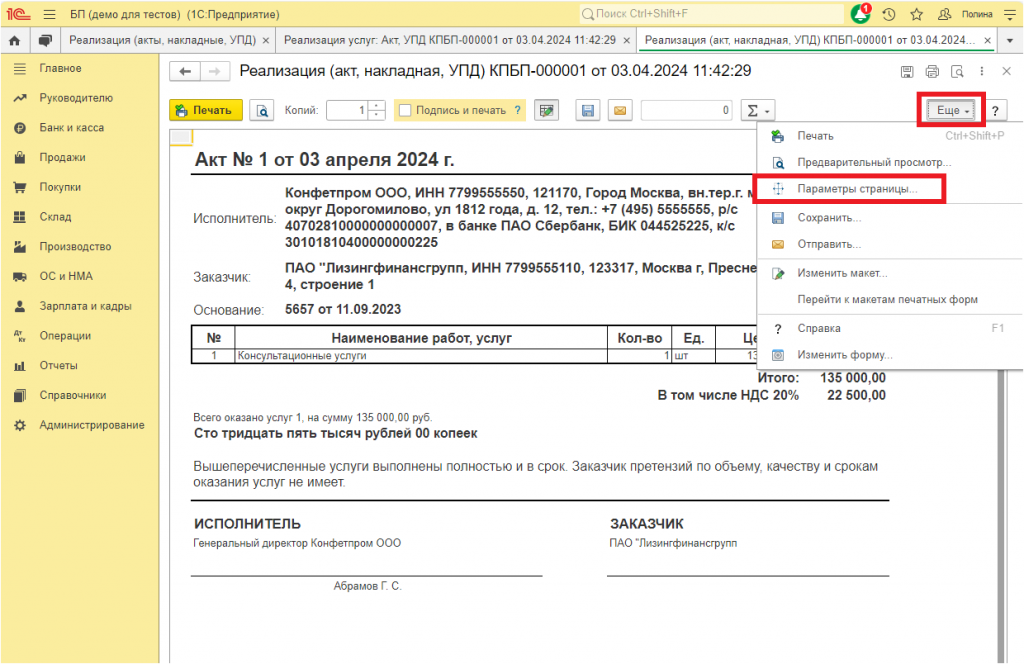Click the save floppy disk toolbar icon
The image size is (1024, 664).
click(588, 110)
